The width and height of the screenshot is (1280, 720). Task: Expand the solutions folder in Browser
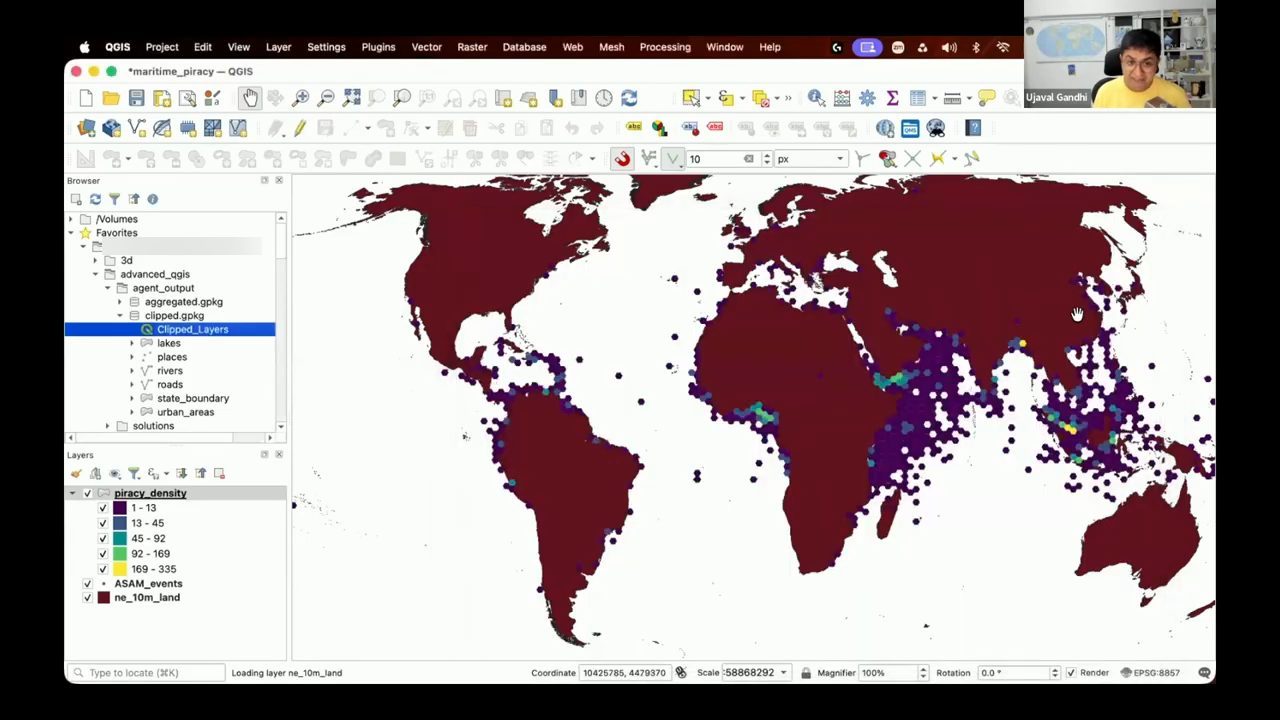[108, 426]
